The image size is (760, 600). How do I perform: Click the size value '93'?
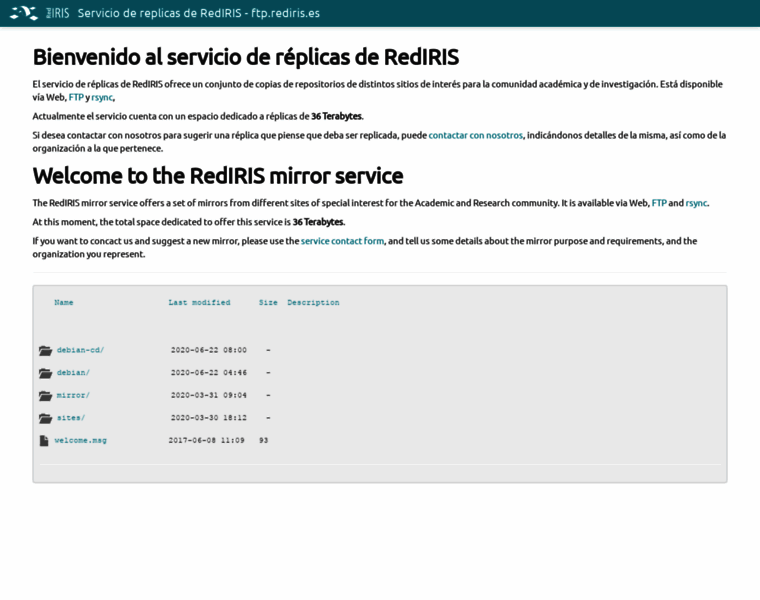(264, 441)
